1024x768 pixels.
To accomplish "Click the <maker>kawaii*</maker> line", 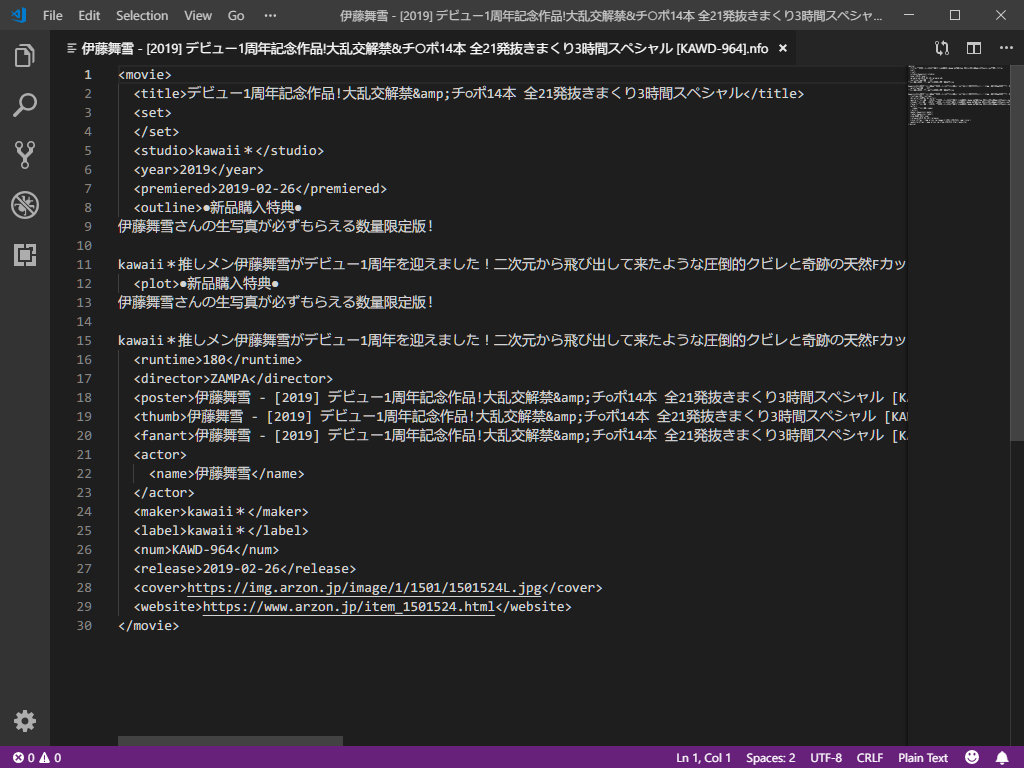I will click(221, 512).
